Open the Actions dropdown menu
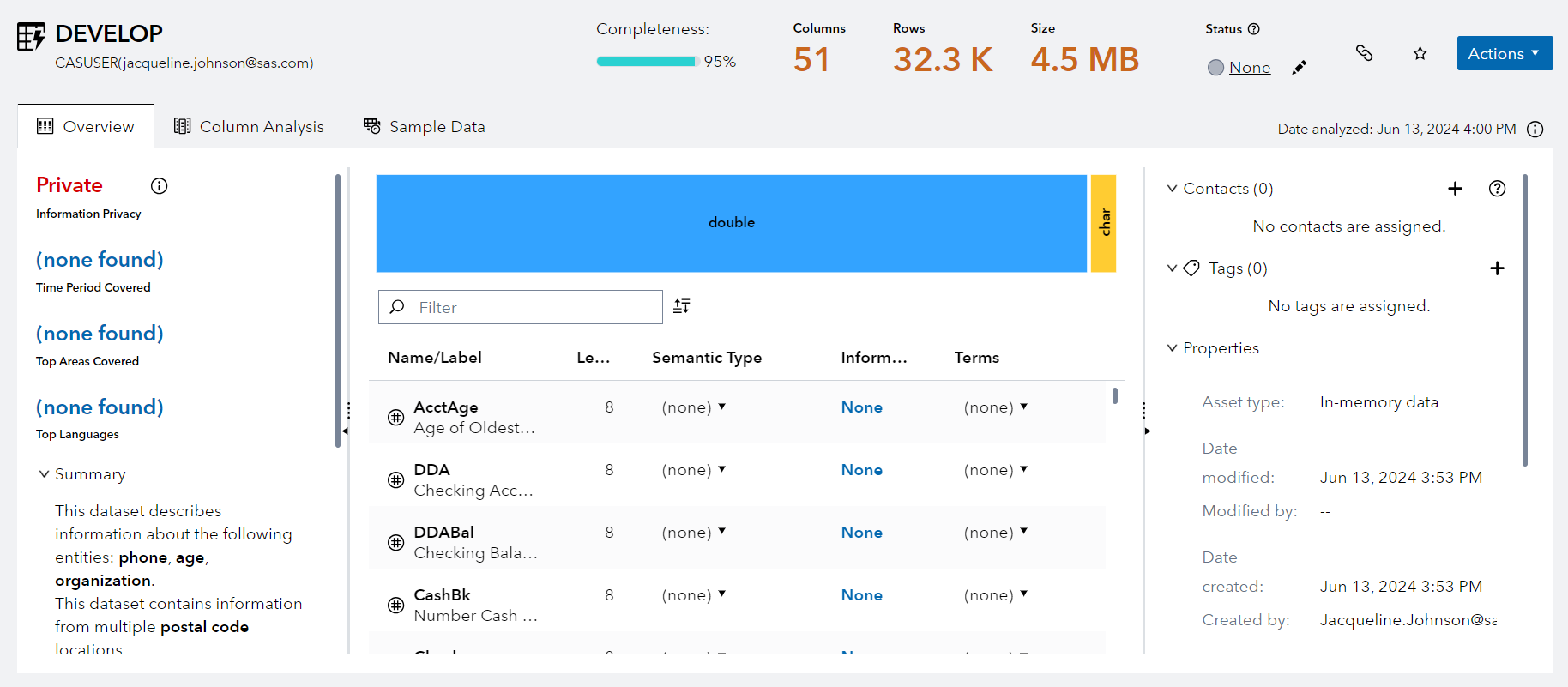This screenshot has height=687, width=1568. point(1504,53)
